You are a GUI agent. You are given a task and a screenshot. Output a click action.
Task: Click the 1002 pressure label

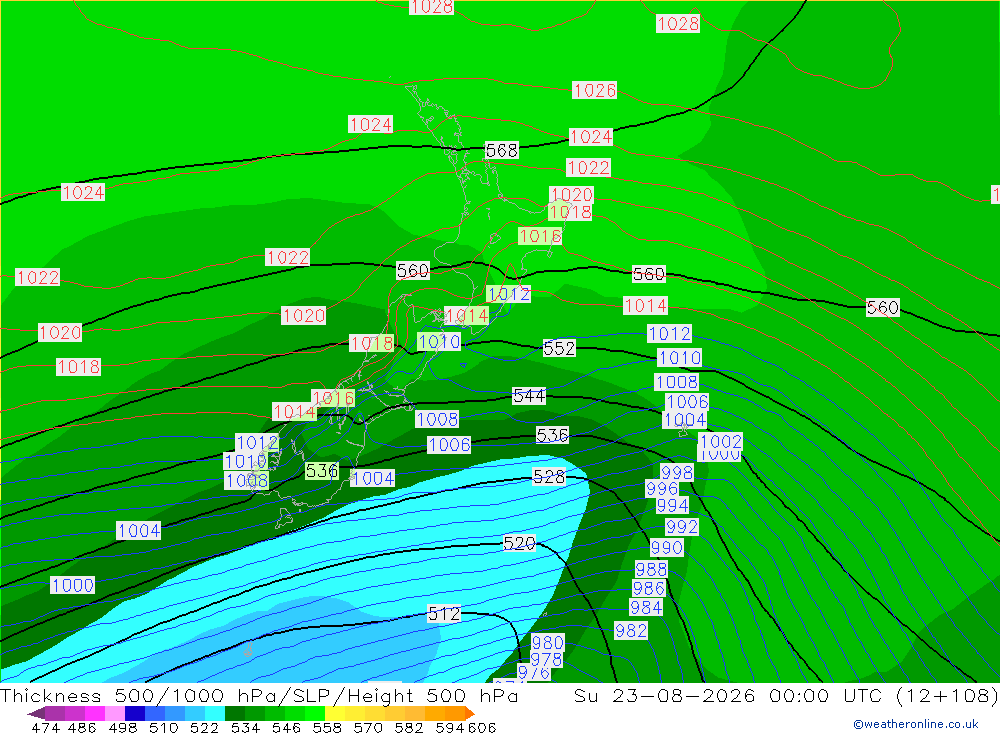[721, 441]
